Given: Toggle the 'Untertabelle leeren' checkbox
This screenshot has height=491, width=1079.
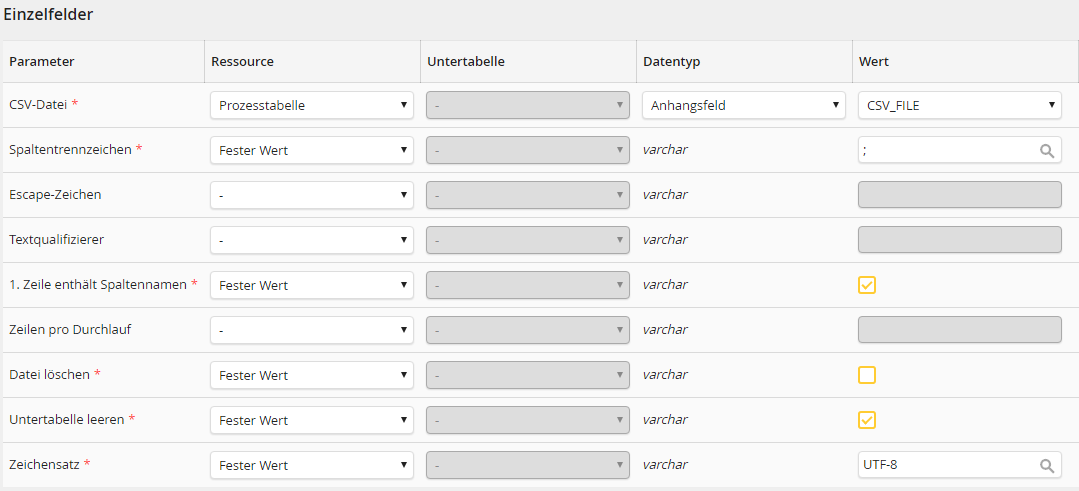Looking at the screenshot, I should 867,420.
